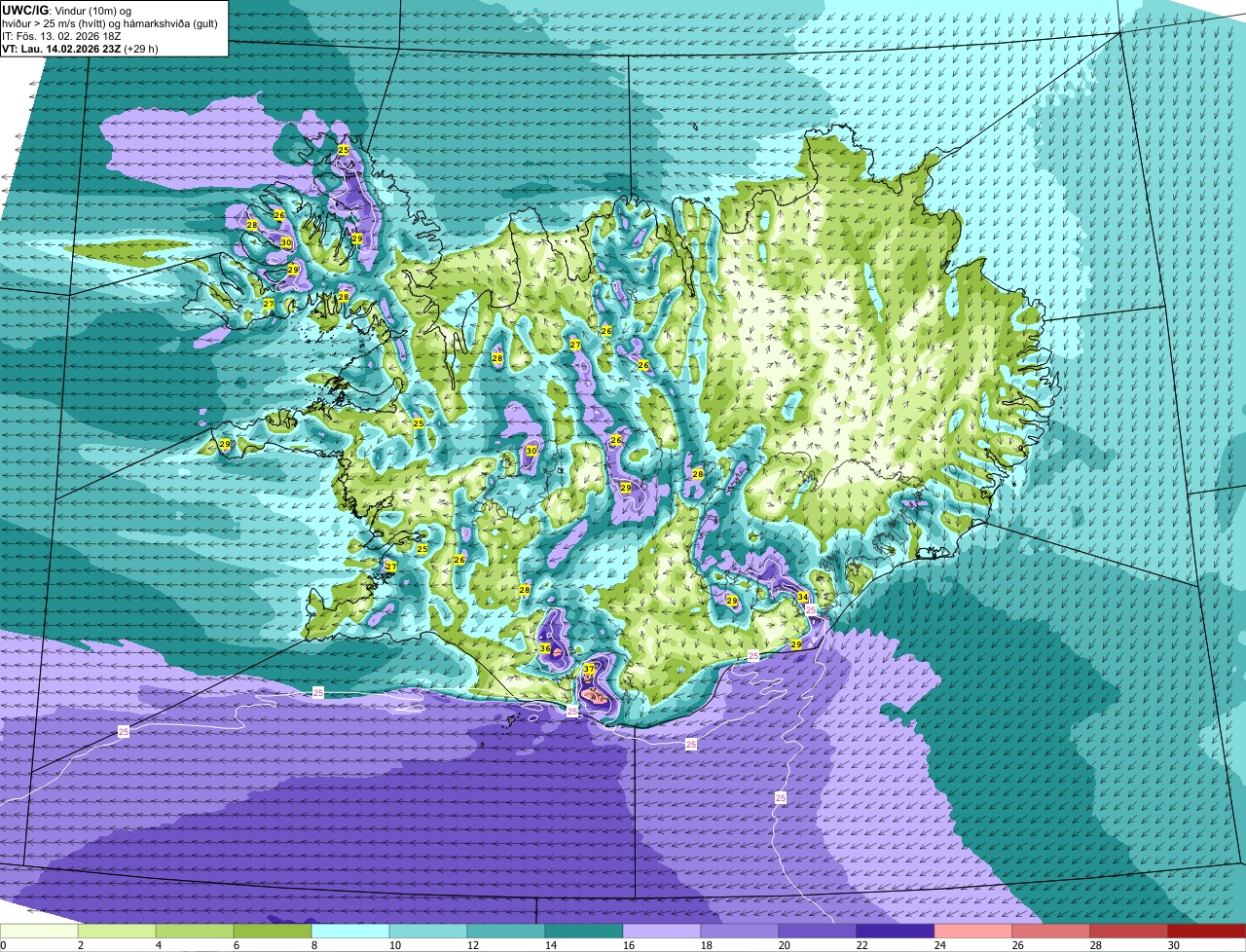
Task: Click the 0–2 m/s pale yellow legend swatch
Action: (39, 931)
